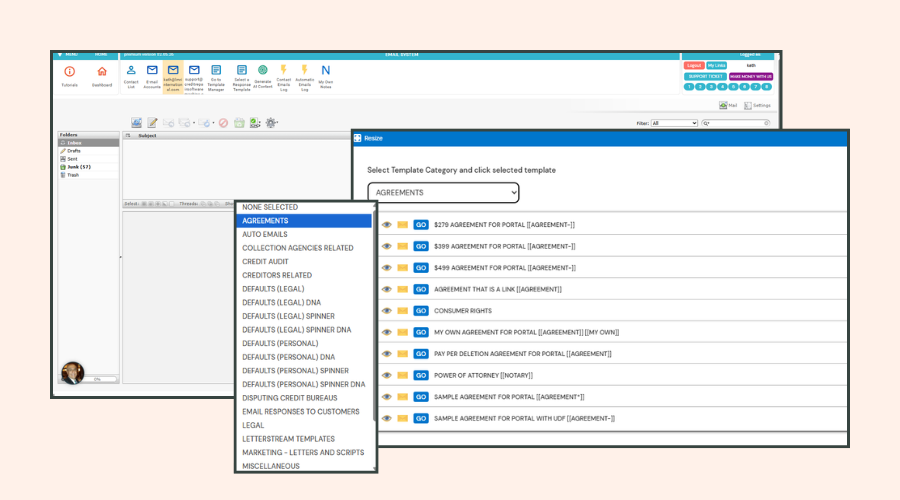
Task: Open the AGREEMENTS template category dropdown
Action: tap(443, 192)
